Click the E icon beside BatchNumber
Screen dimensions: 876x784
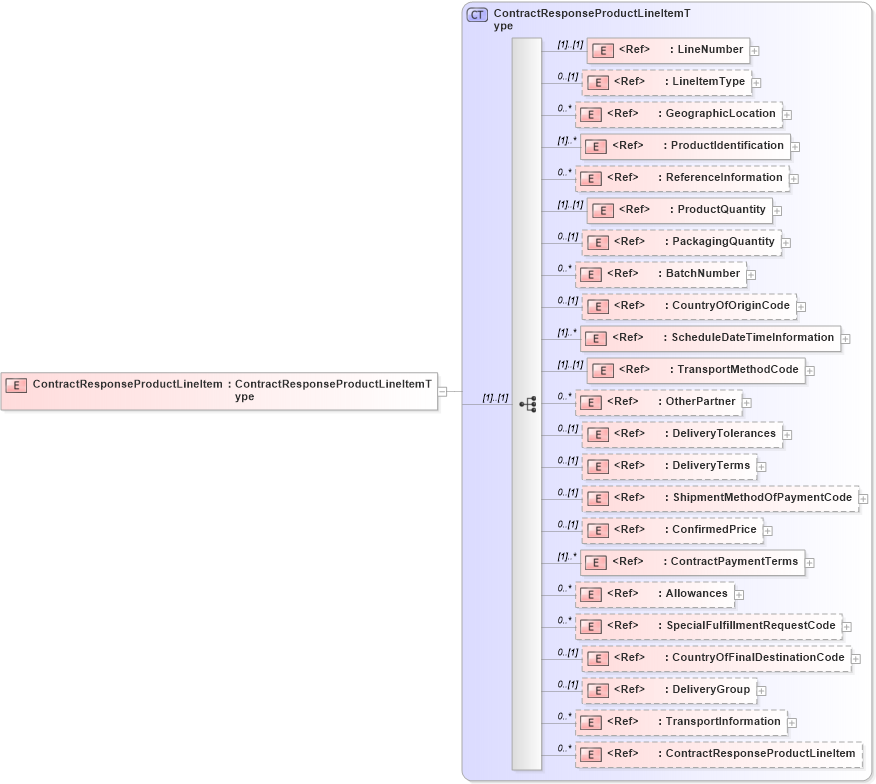tap(589, 273)
